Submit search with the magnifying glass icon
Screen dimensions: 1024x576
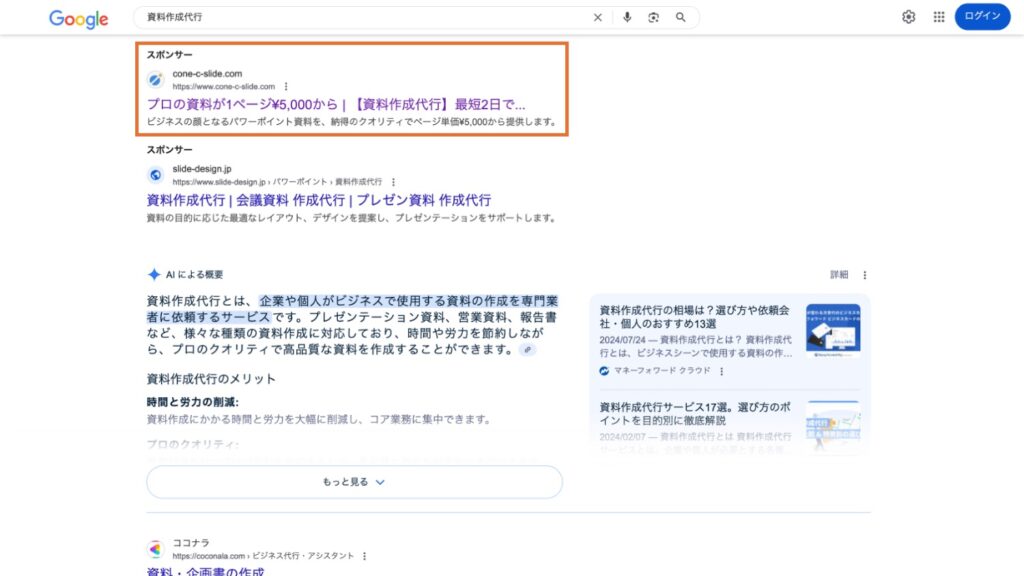point(680,18)
